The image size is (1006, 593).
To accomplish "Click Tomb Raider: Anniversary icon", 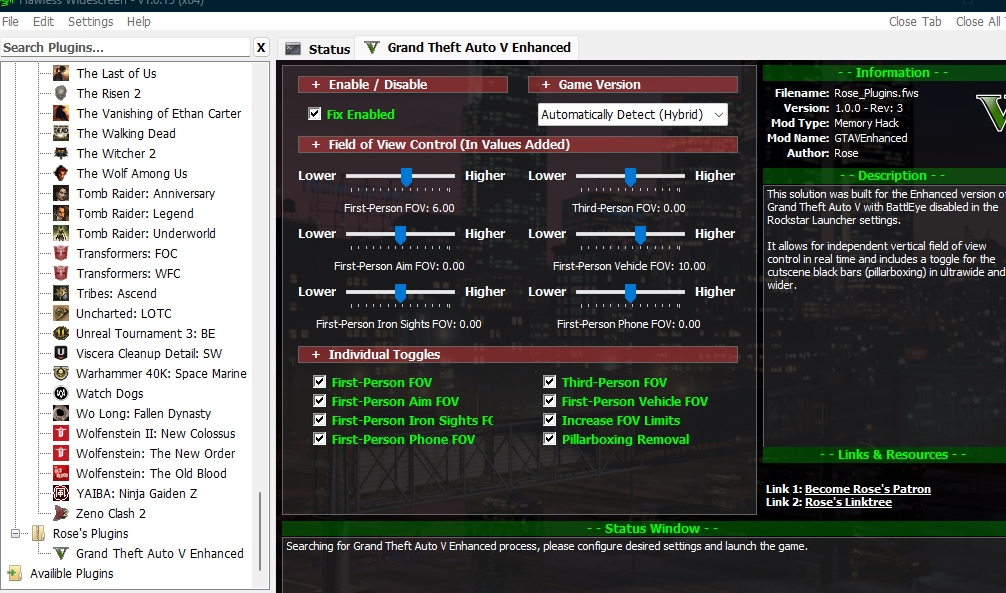I will pos(61,193).
